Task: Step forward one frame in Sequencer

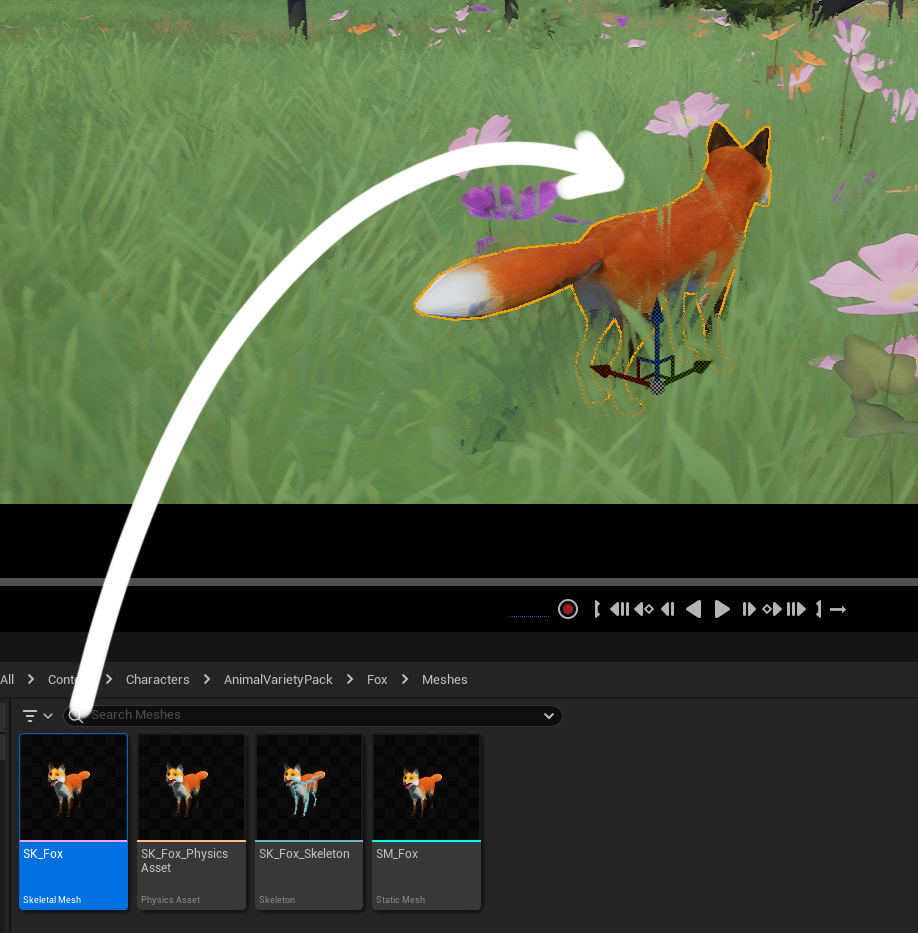Action: 748,608
